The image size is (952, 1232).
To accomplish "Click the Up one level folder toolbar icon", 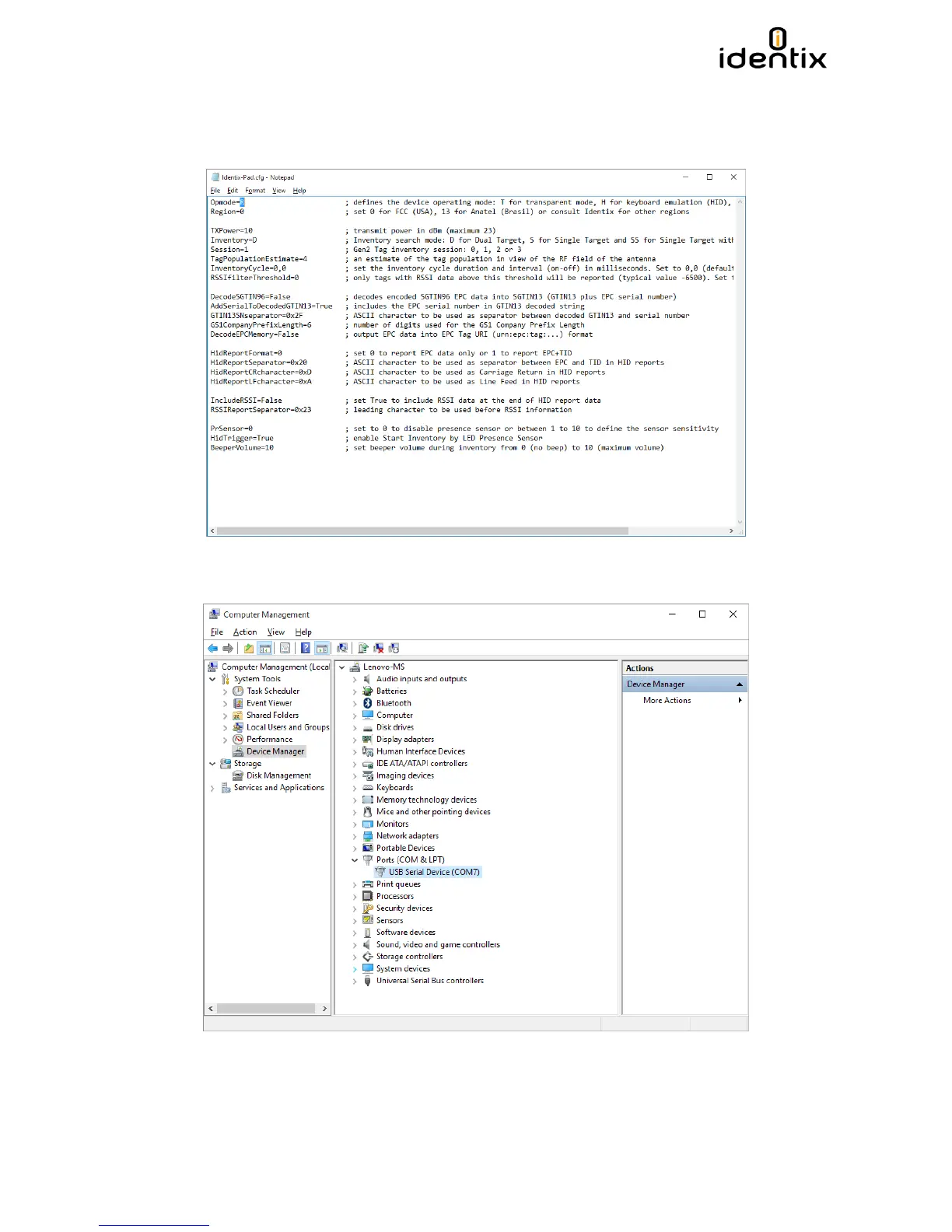I will coord(249,648).
